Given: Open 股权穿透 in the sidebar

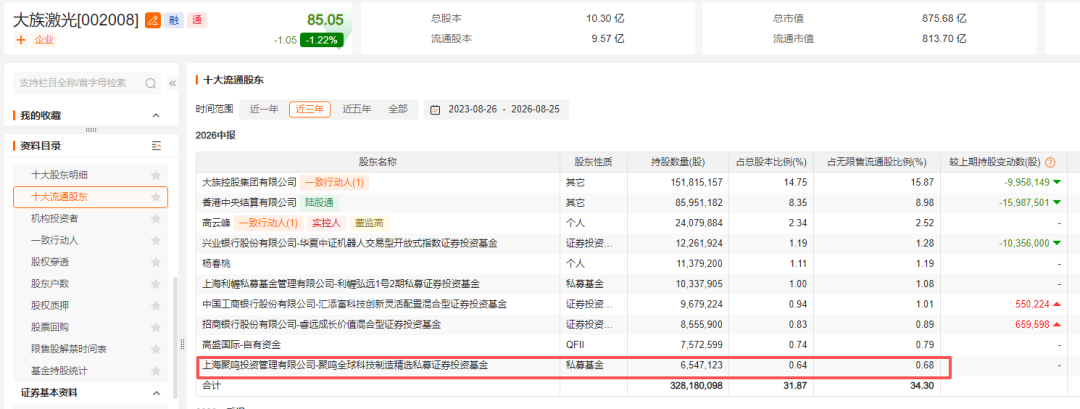Looking at the screenshot, I should 50,262.
